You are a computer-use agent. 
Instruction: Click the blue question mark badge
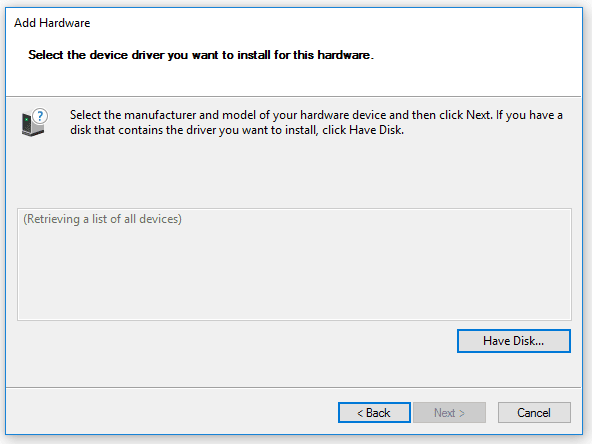click(x=40, y=116)
